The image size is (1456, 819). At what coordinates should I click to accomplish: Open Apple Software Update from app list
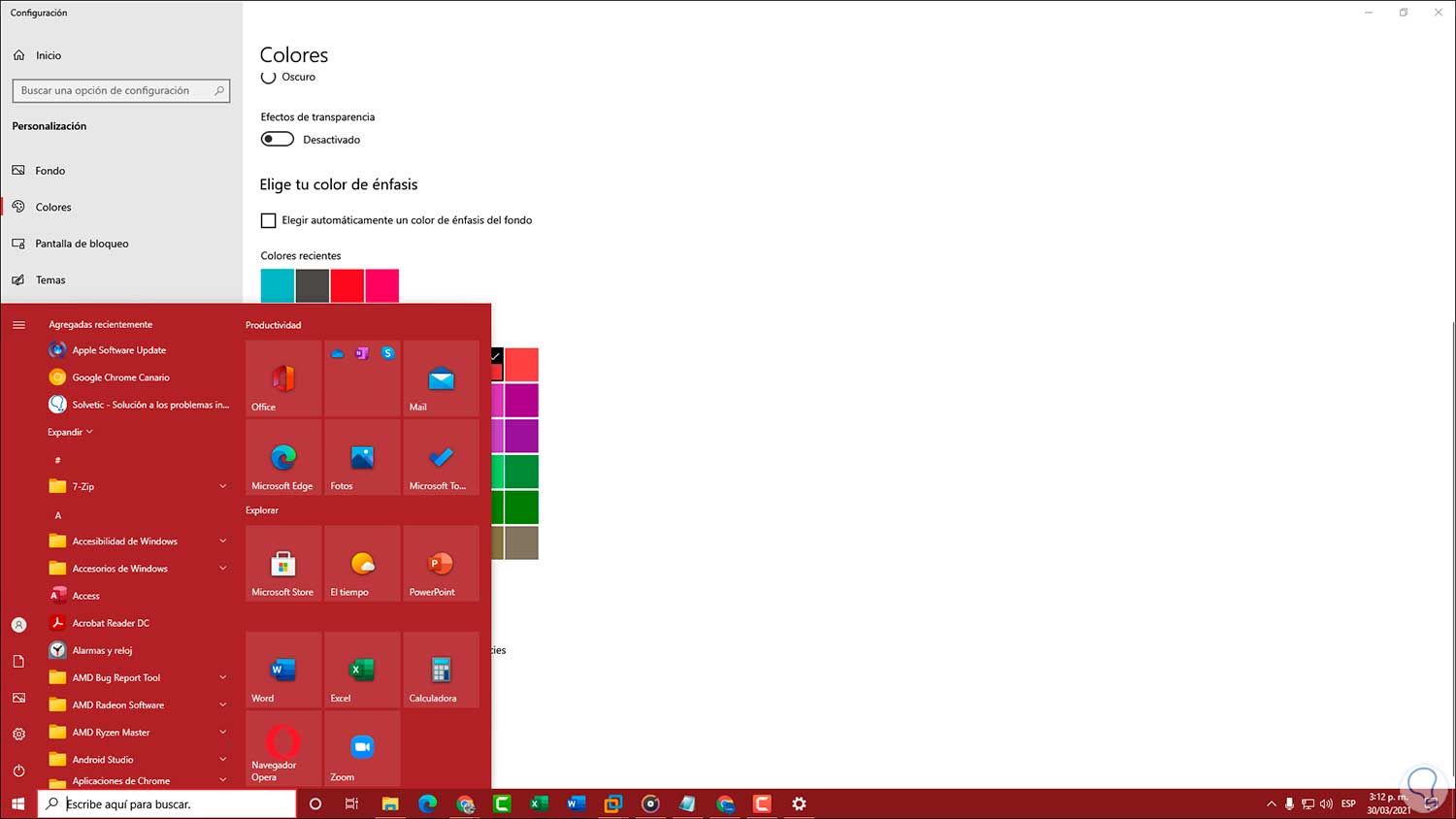[x=140, y=350]
